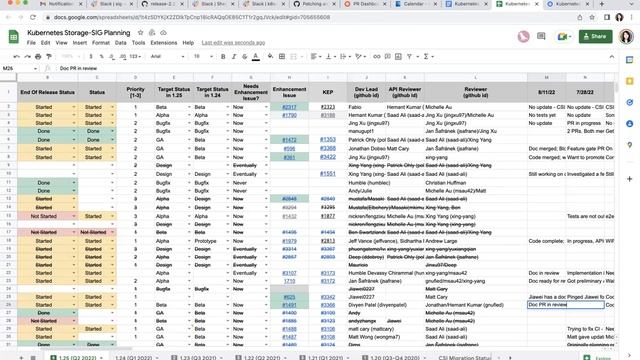Open the fill color picker
The width and height of the screenshot is (640, 360).
point(270,56)
